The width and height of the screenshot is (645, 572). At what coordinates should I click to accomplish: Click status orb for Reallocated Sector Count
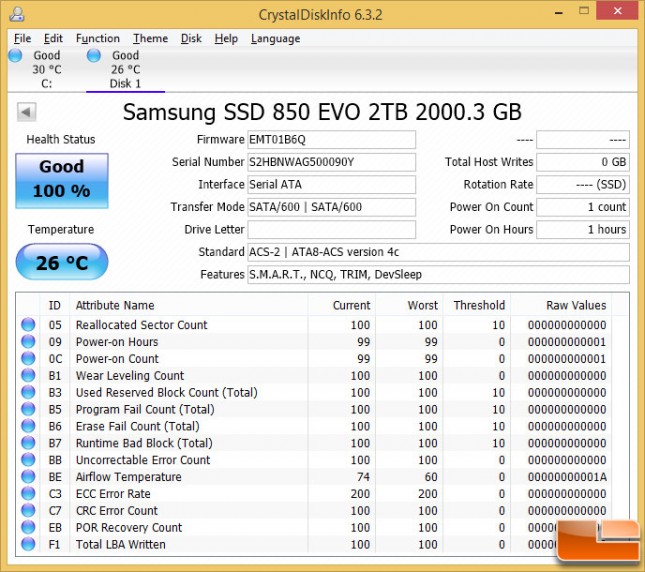(28, 324)
